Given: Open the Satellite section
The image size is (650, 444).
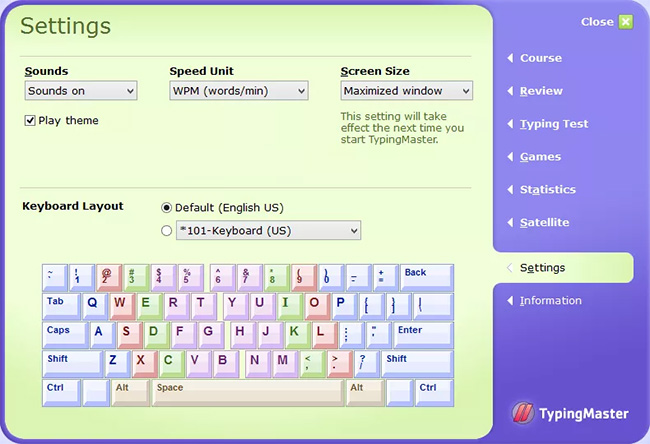Looking at the screenshot, I should pyautogui.click(x=544, y=222).
